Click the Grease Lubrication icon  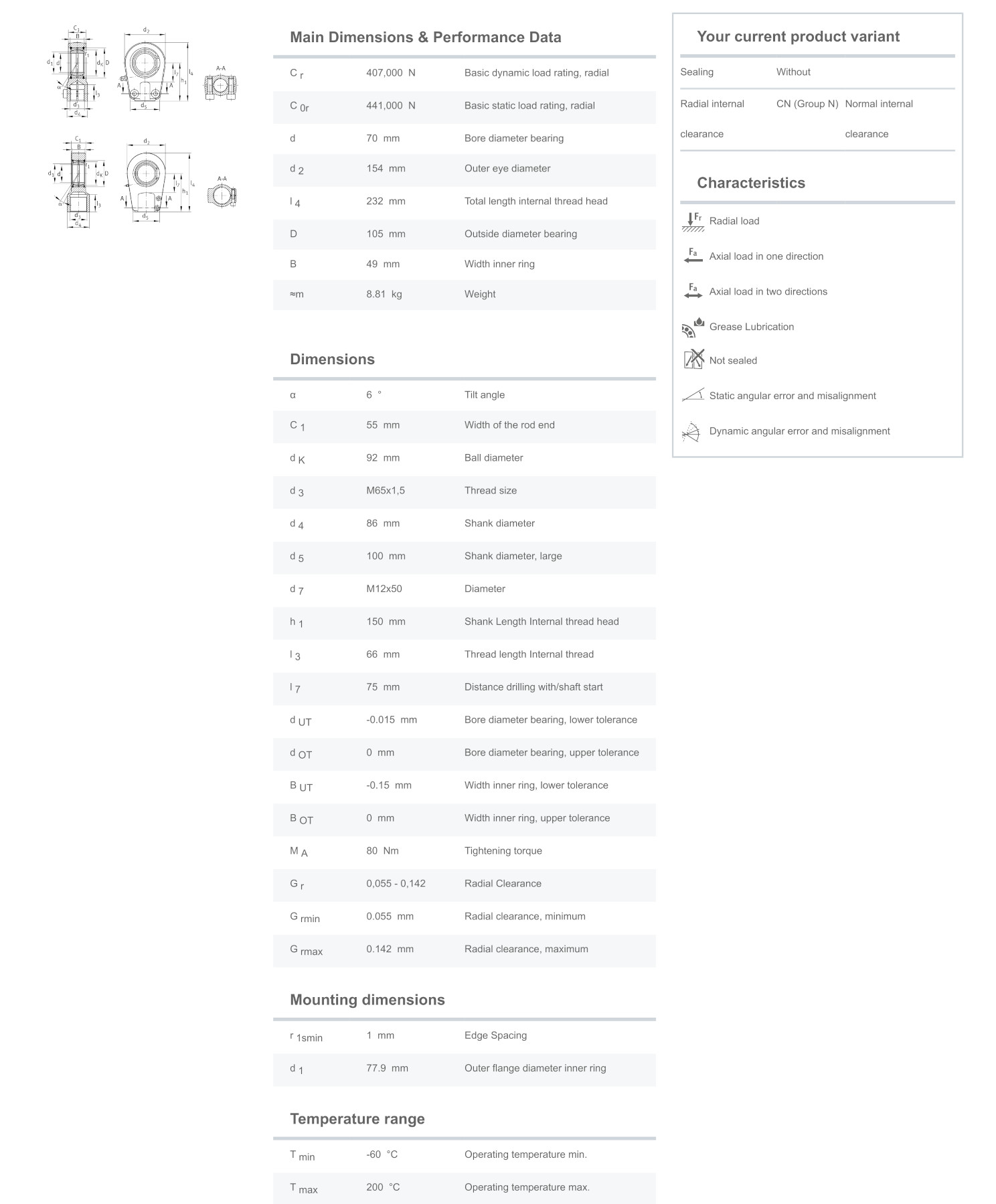click(x=693, y=327)
